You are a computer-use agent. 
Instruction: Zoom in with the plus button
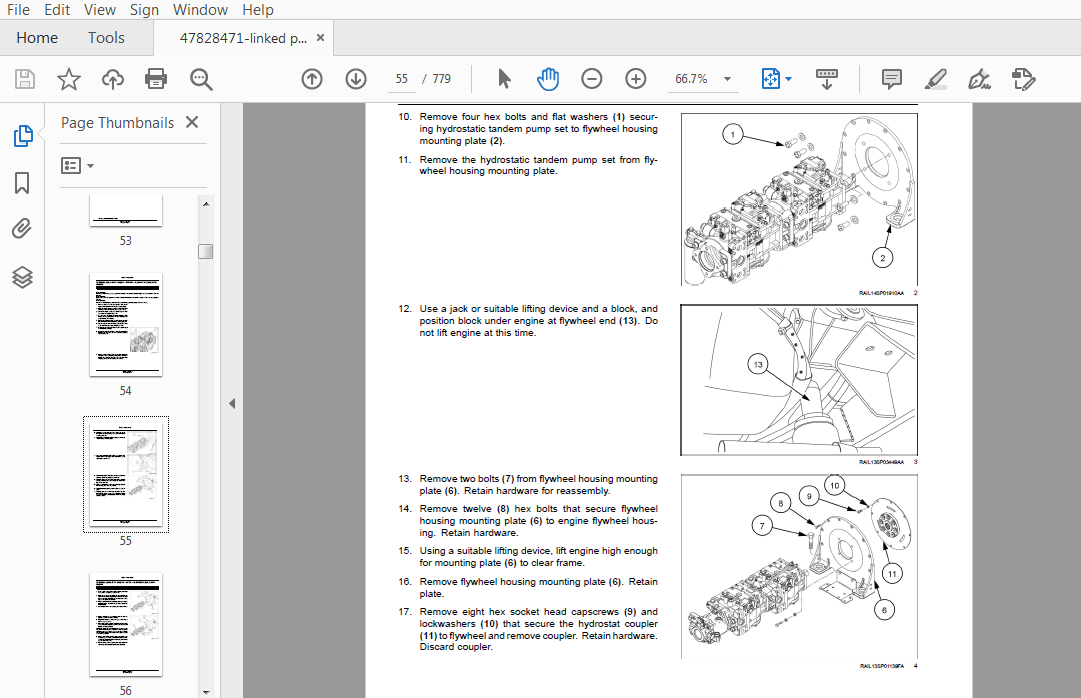tap(636, 79)
